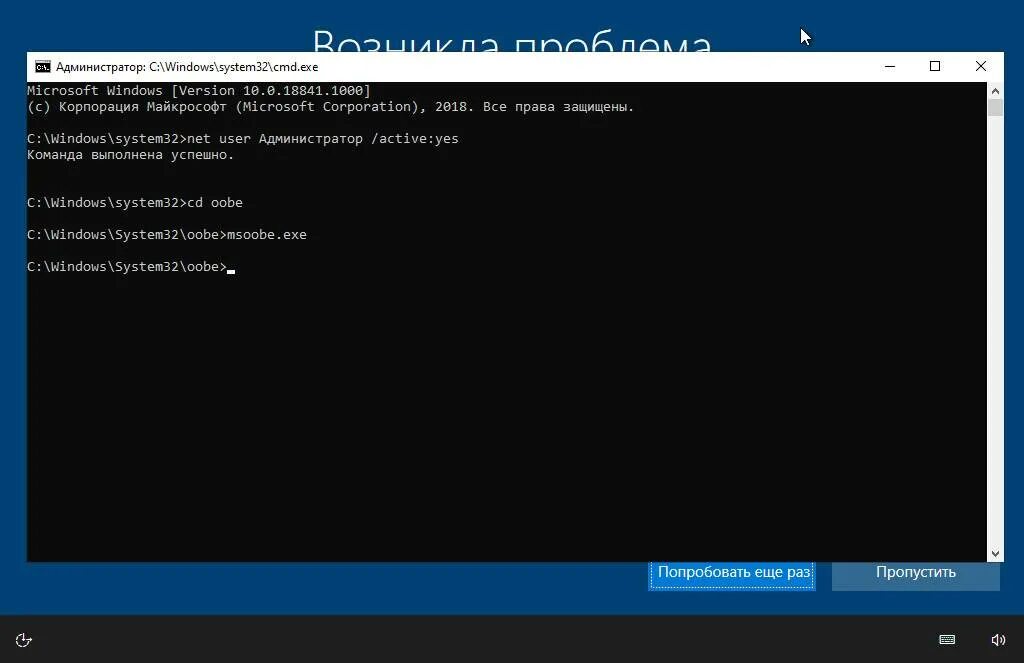Click the 'Возникла проблема' heading
The height and width of the screenshot is (663, 1024).
pyautogui.click(x=512, y=40)
